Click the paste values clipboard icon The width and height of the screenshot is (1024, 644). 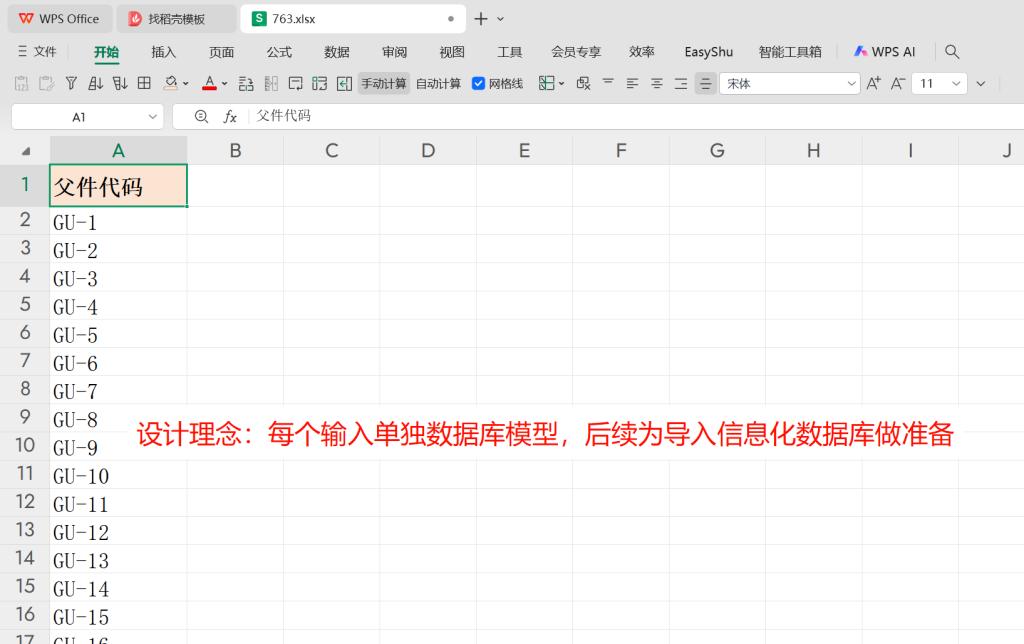[22, 84]
